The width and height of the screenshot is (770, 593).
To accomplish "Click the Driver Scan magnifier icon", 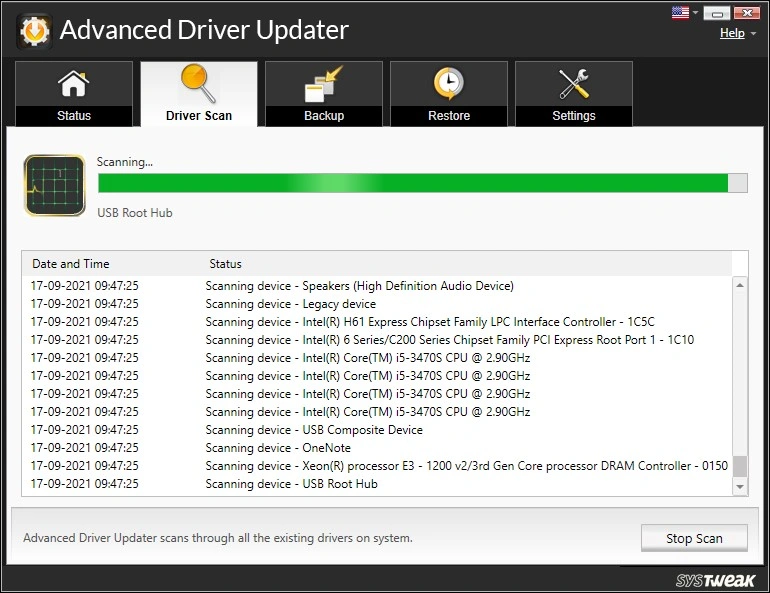I will [x=198, y=84].
